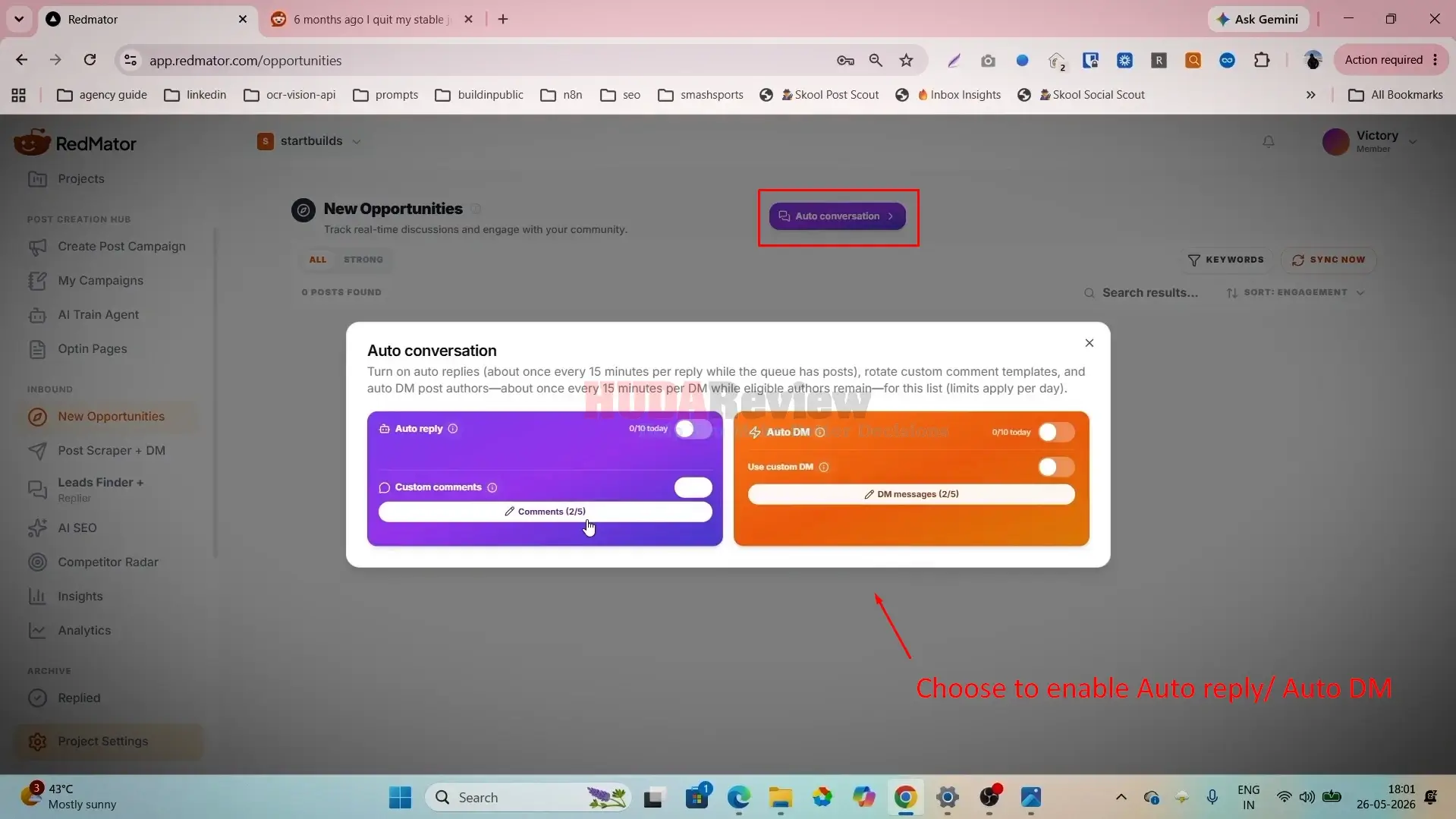Click the AI SEO sparkle icon

pos(37,528)
